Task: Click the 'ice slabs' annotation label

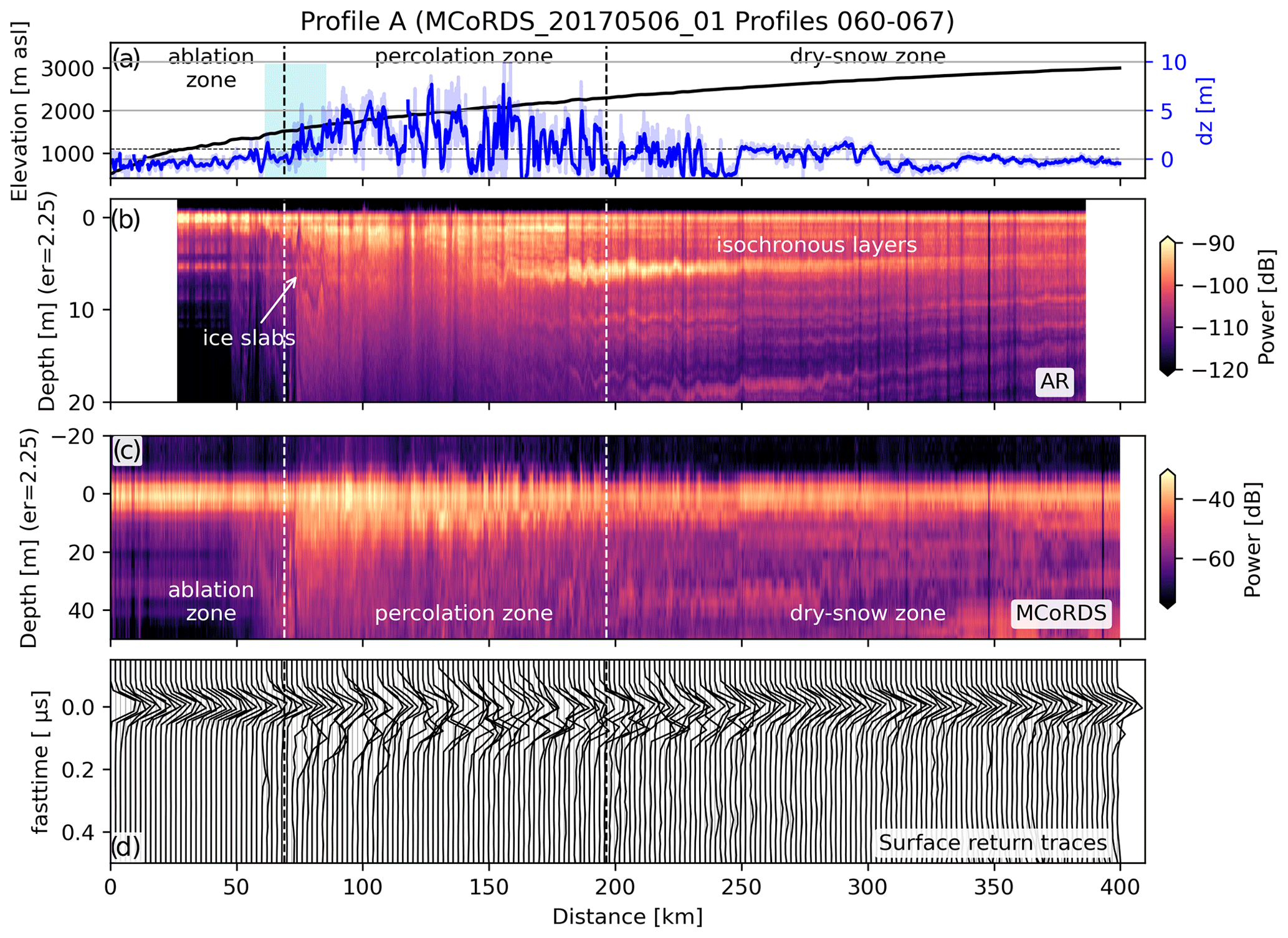Action: click(249, 338)
